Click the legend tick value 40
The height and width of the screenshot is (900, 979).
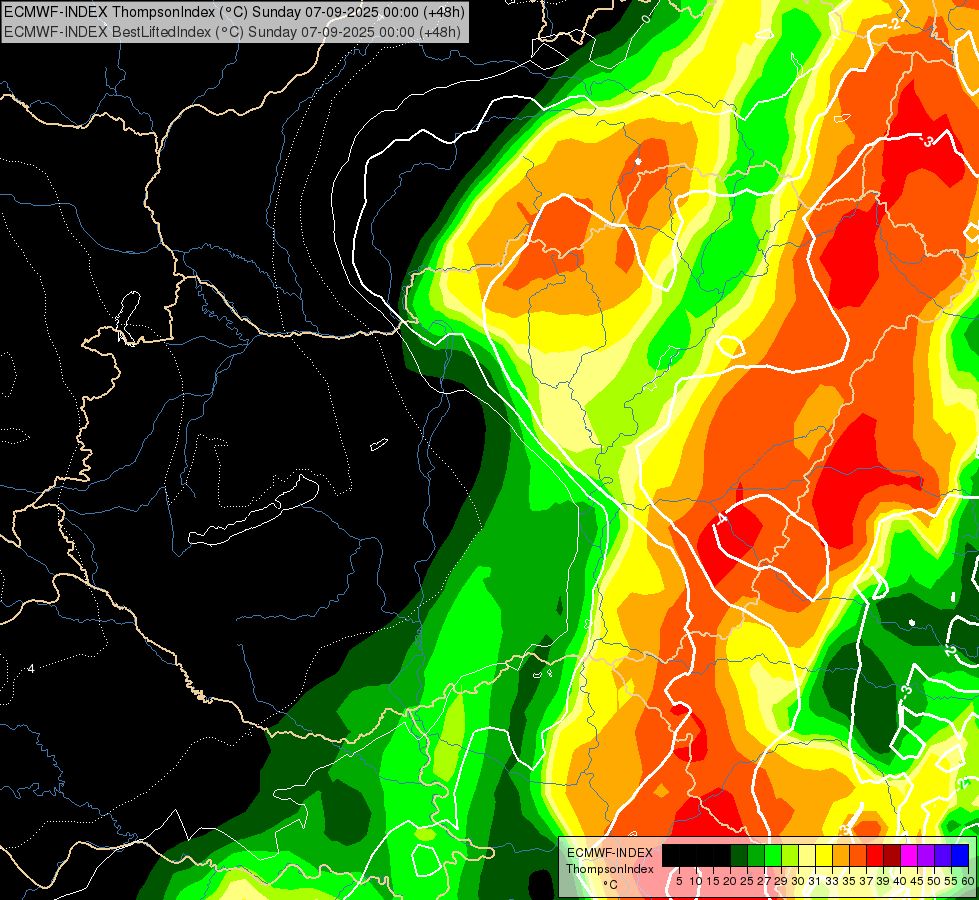click(900, 881)
